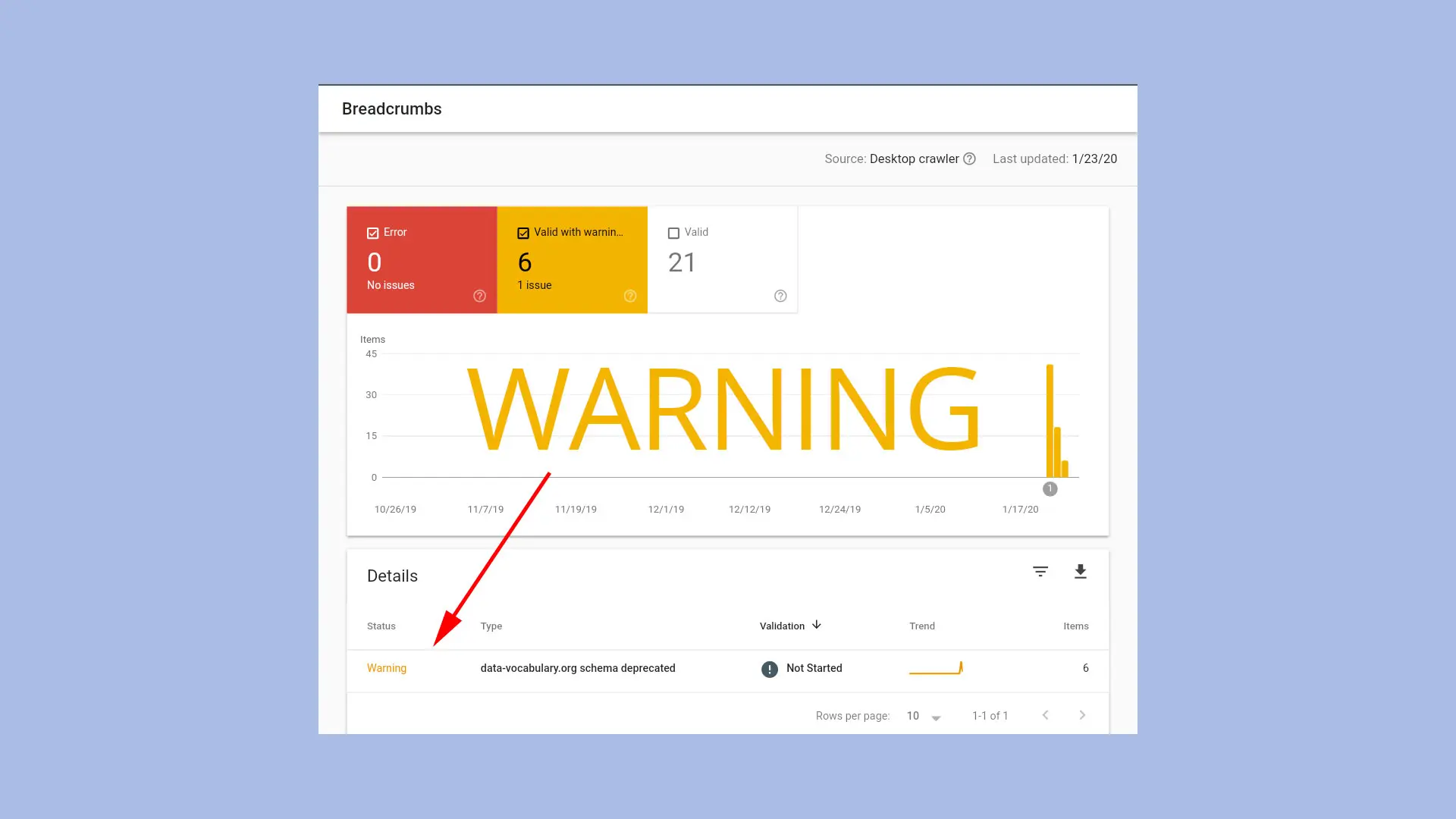Go to the next results page
This screenshot has width=1456, height=819.
coord(1082,715)
